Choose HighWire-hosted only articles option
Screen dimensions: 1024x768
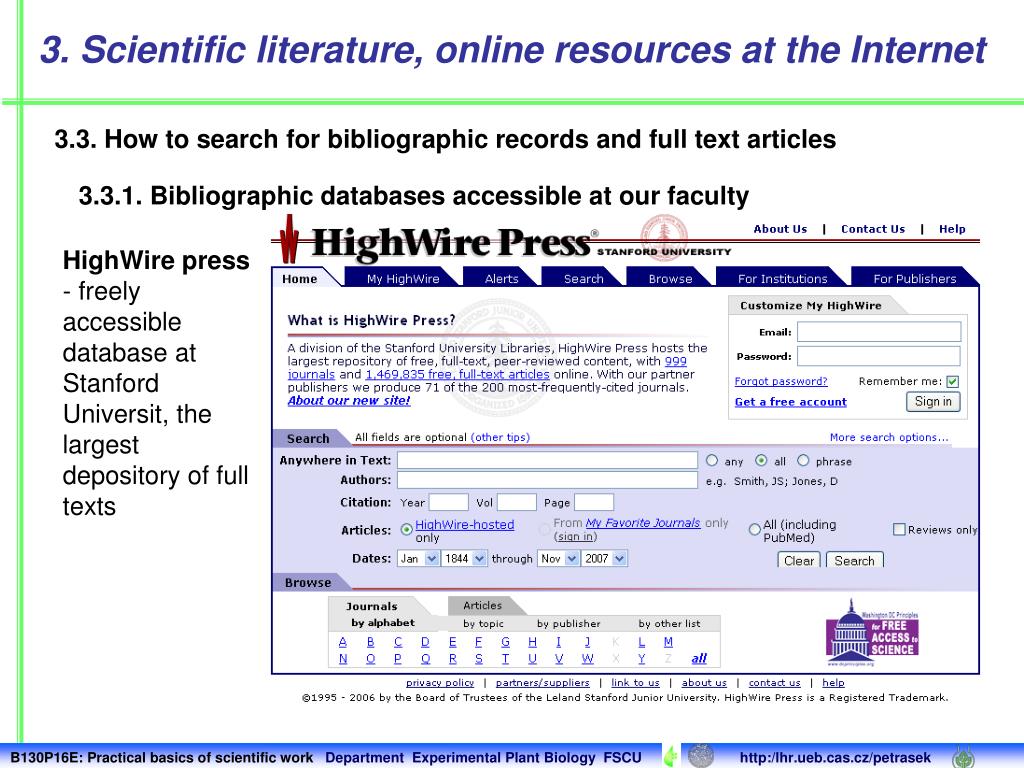pos(406,530)
